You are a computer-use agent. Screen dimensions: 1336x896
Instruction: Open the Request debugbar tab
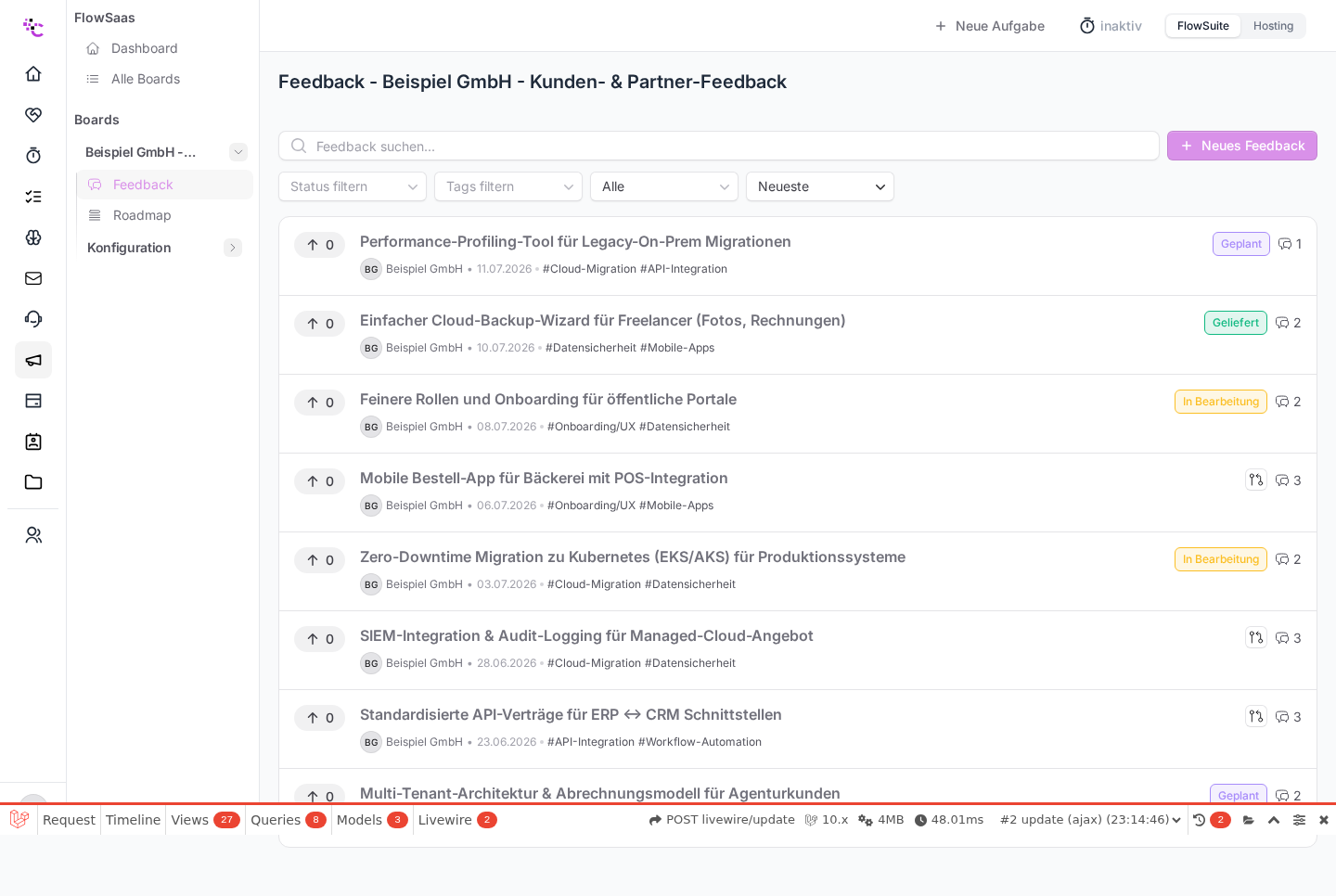pyautogui.click(x=69, y=820)
